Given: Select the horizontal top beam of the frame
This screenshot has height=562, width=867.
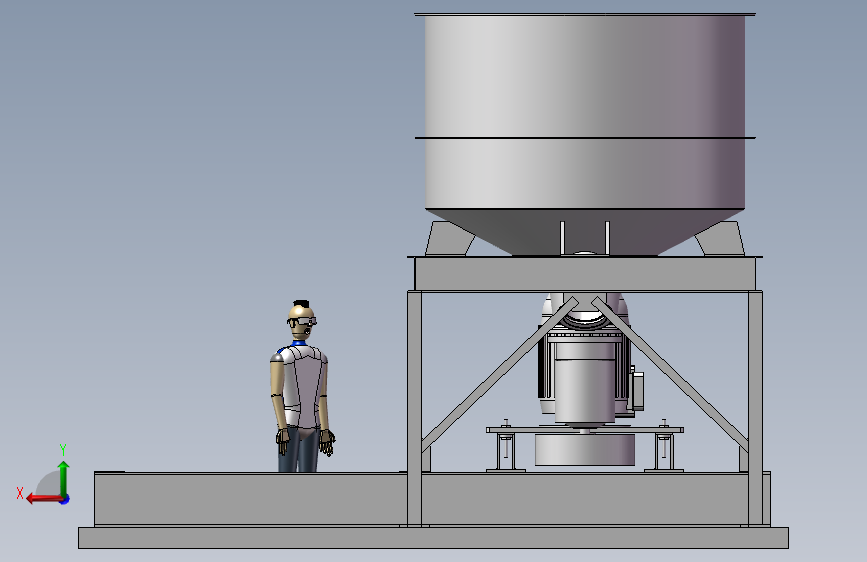Looking at the screenshot, I should coord(585,274).
